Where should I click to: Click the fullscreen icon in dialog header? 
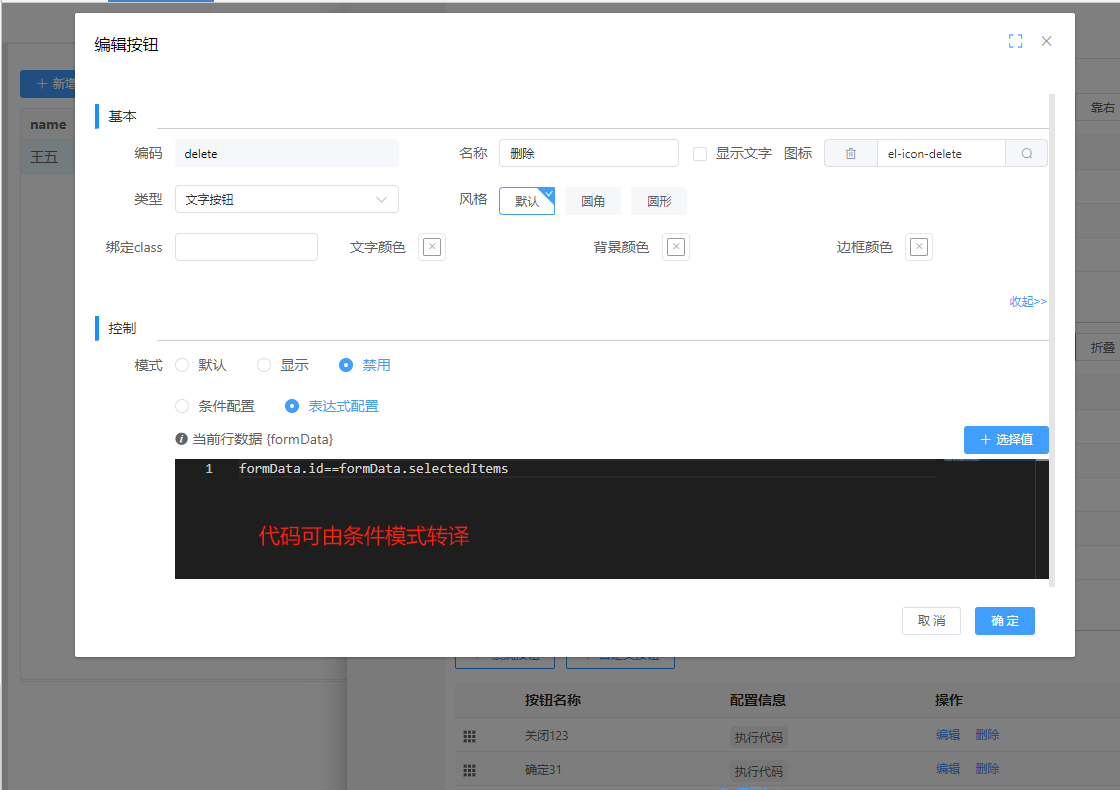1015,41
